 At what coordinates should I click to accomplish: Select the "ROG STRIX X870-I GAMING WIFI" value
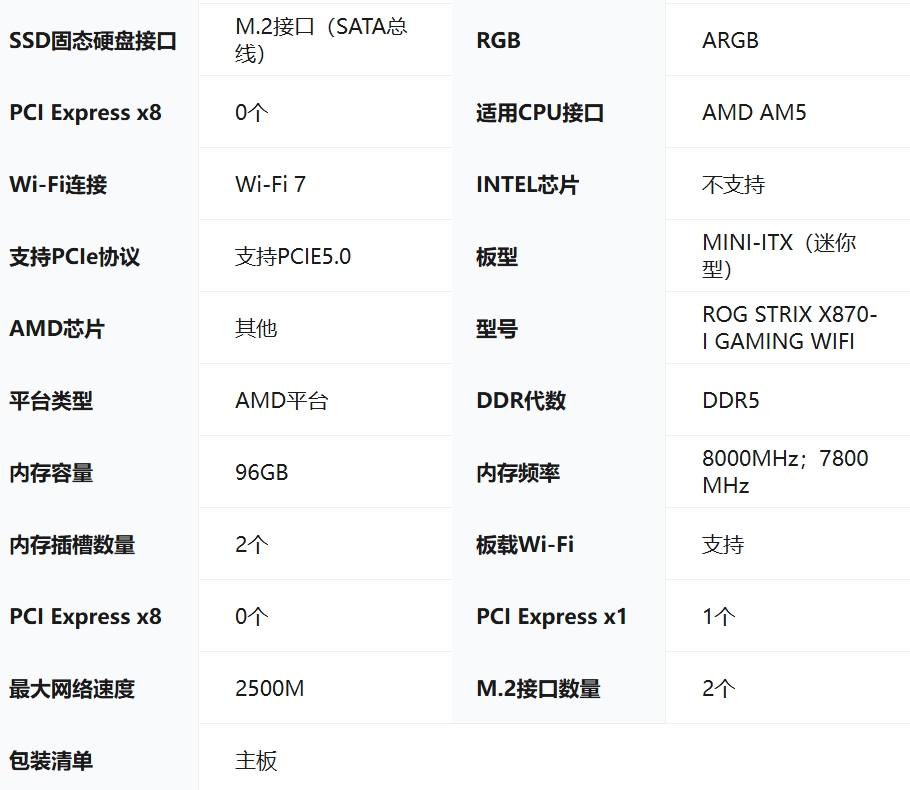(x=789, y=328)
